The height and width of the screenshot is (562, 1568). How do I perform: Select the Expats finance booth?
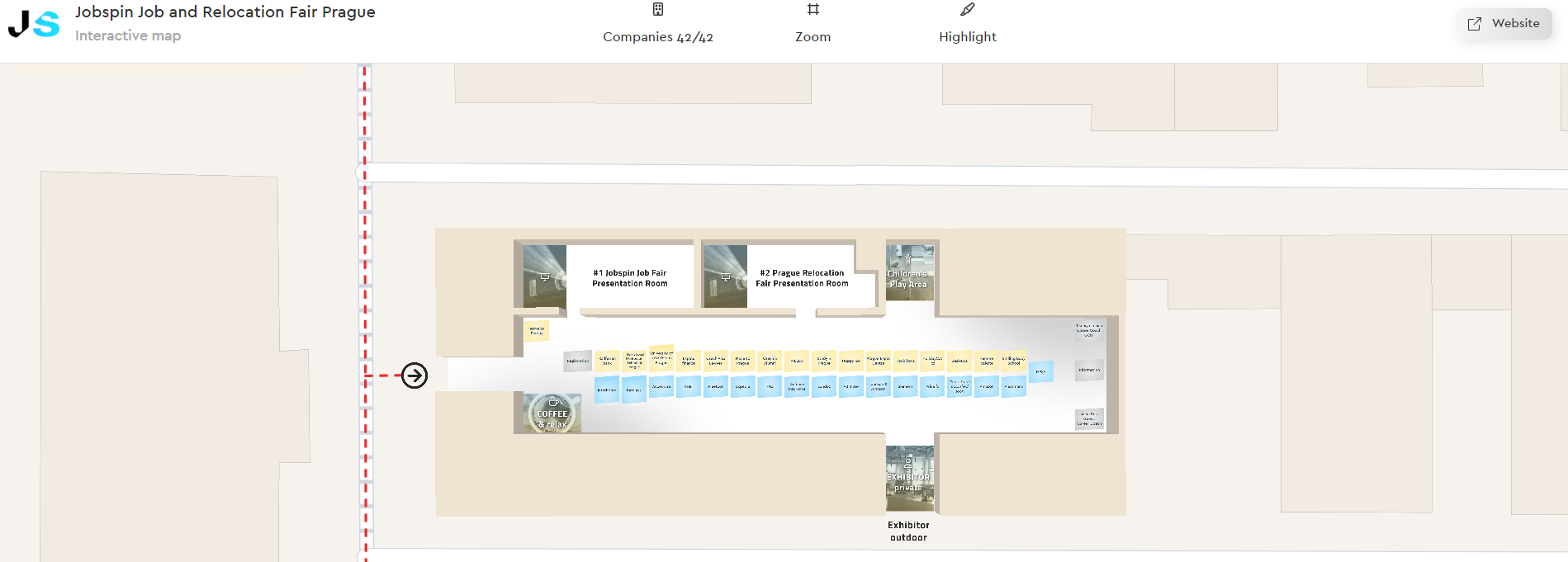pos(689,361)
